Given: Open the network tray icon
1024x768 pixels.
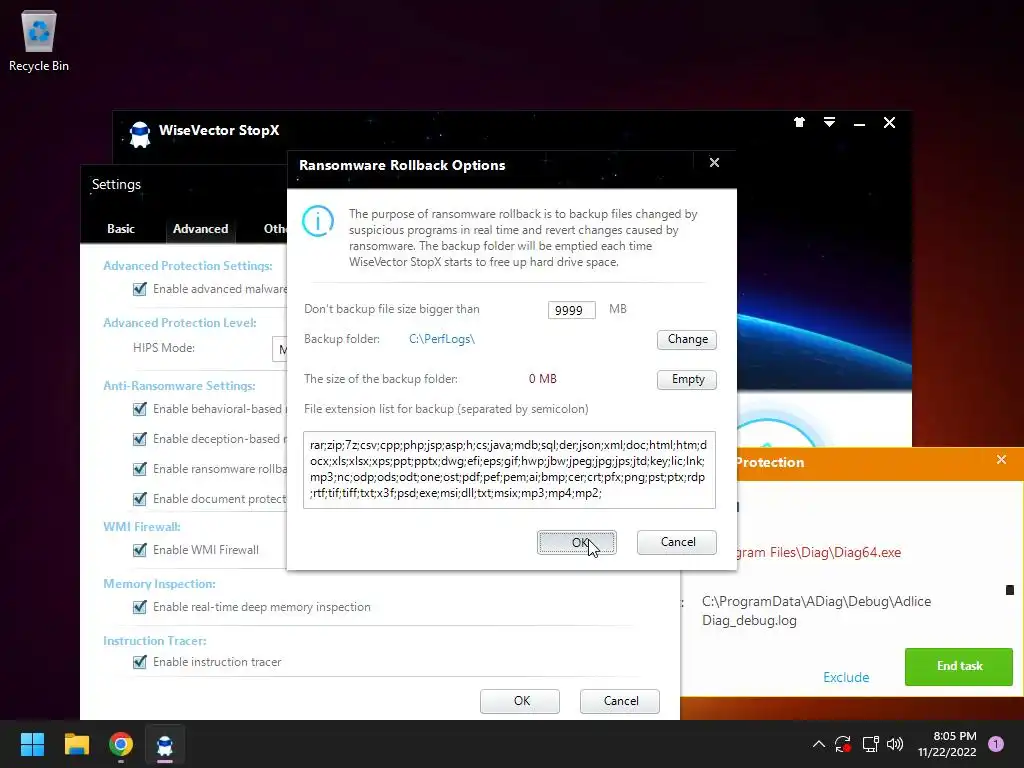Looking at the screenshot, I should (870, 744).
